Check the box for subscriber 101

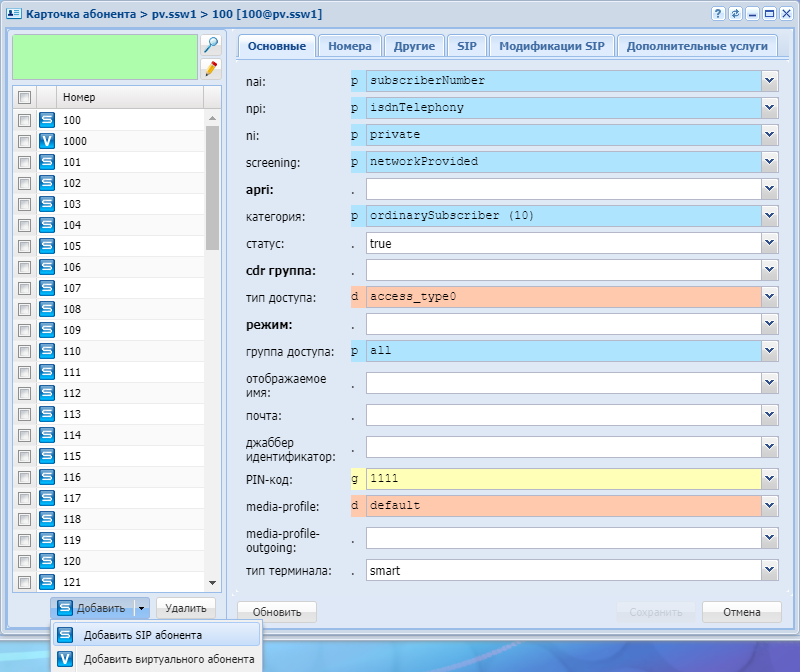pos(25,162)
